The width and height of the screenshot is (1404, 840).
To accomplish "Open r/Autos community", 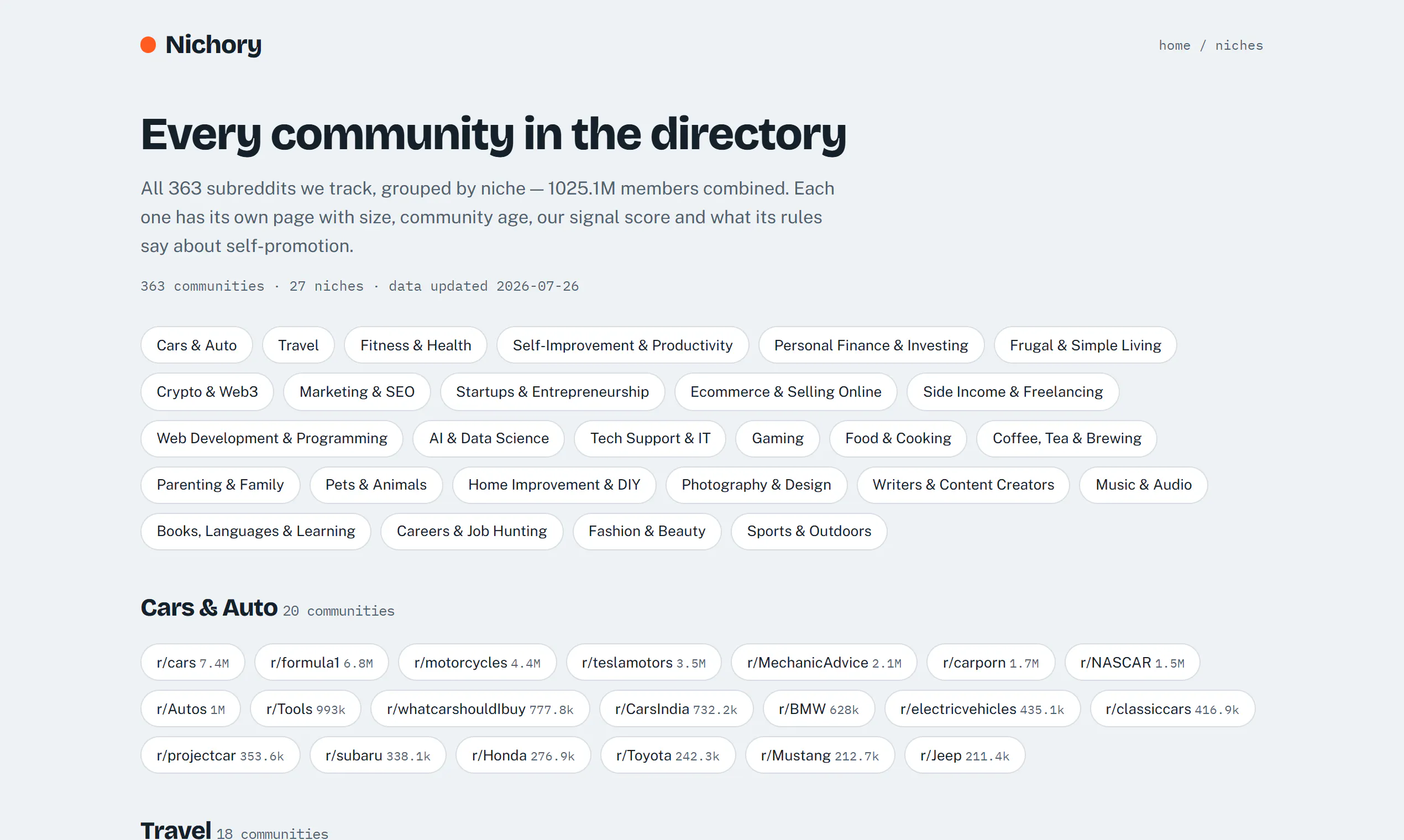I will [190, 708].
